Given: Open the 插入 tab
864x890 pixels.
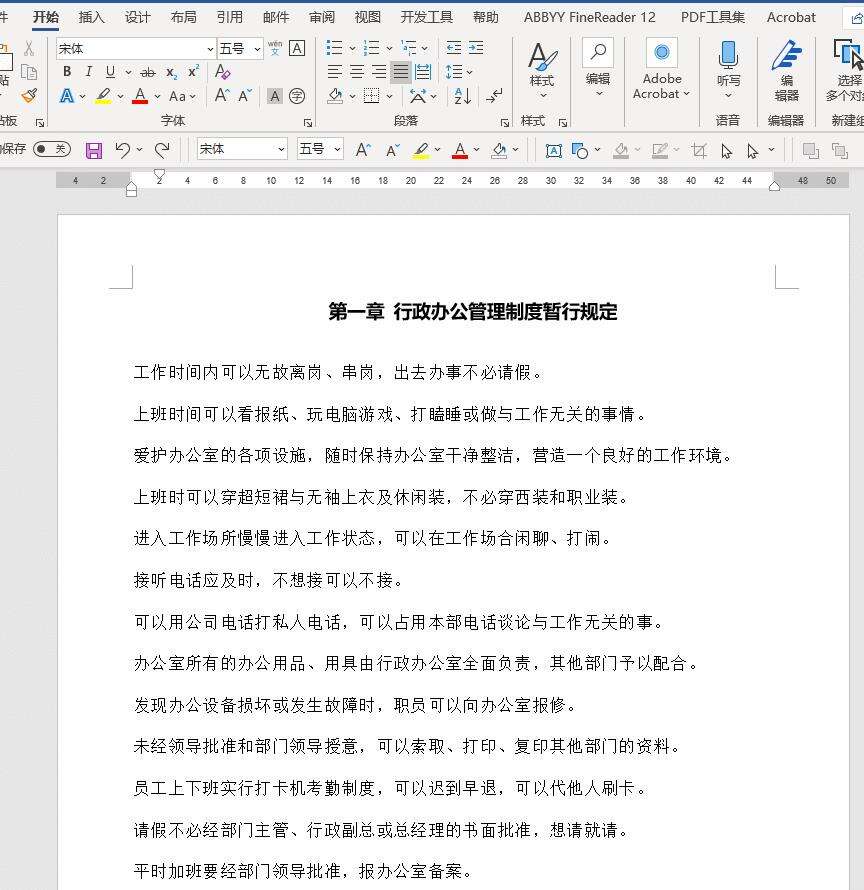Looking at the screenshot, I should [x=91, y=17].
